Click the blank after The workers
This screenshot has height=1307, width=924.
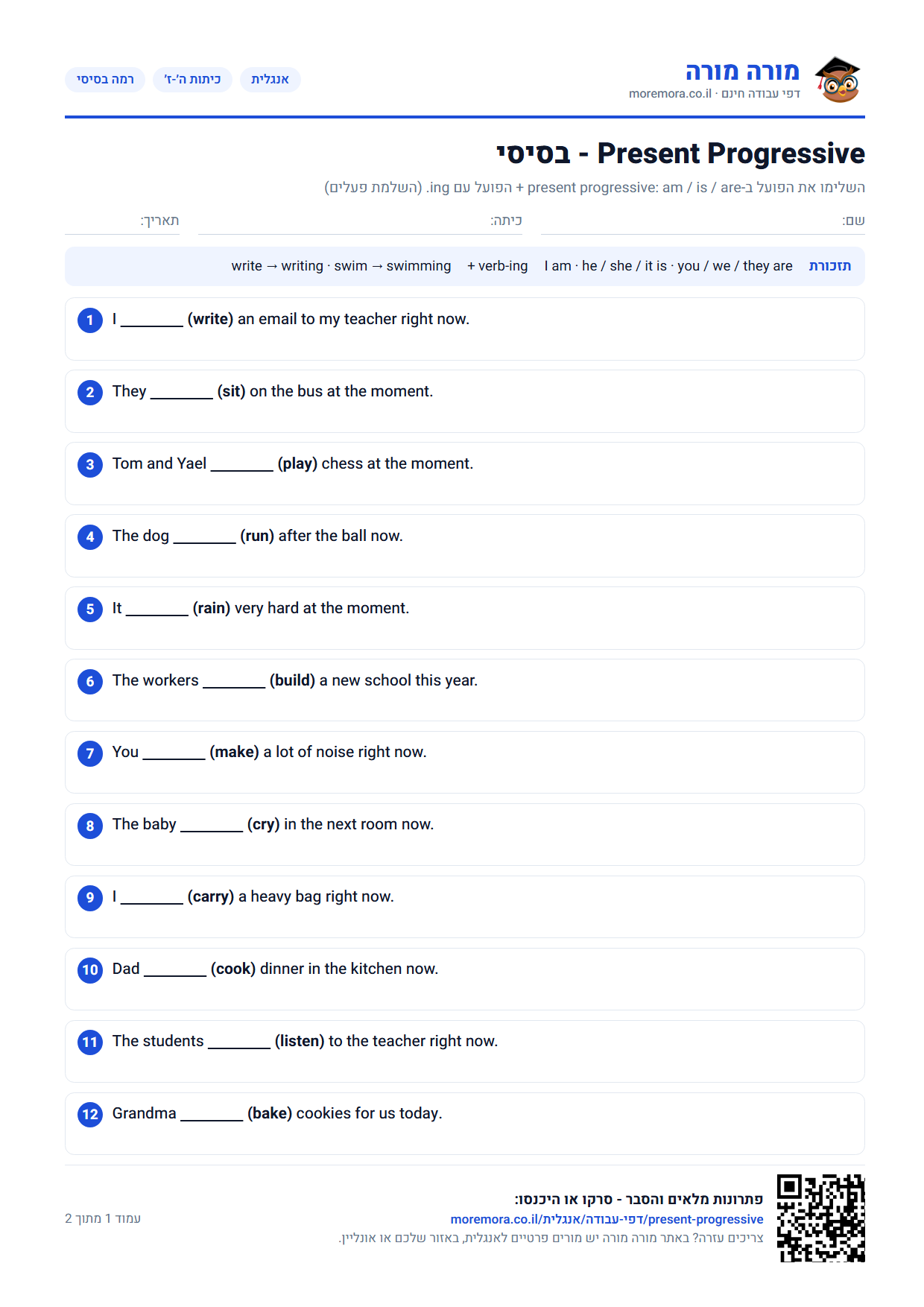(234, 682)
